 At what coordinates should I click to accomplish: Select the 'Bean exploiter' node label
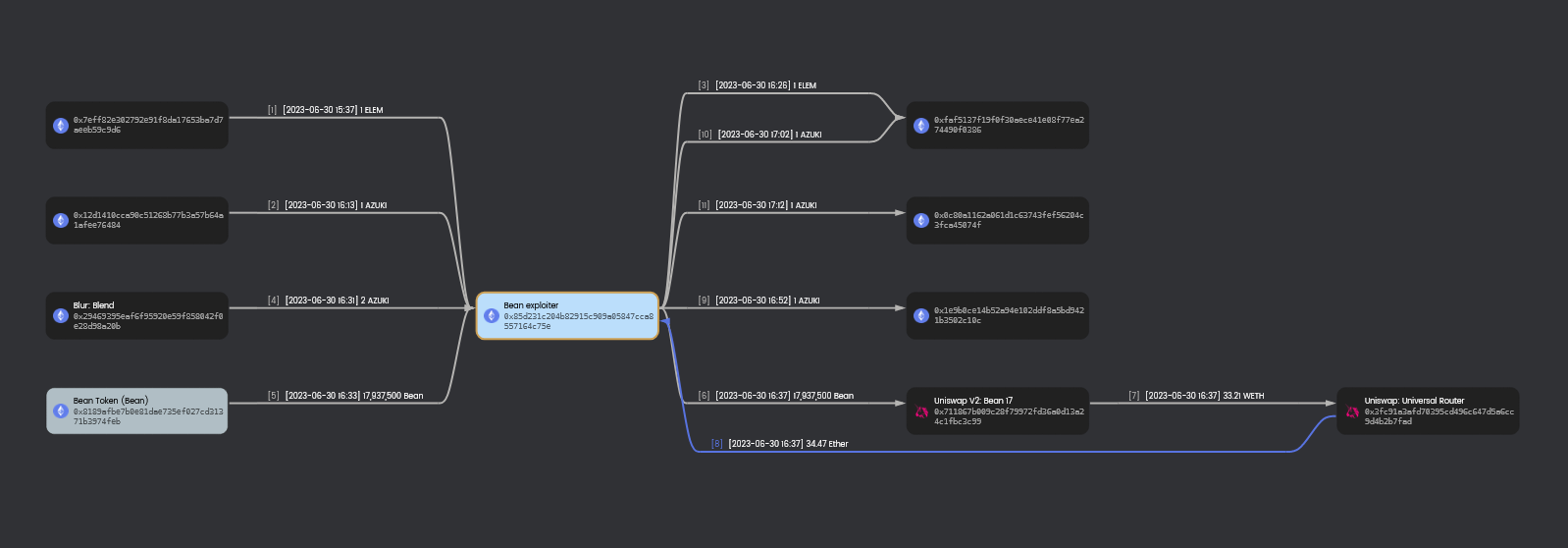[x=531, y=305]
